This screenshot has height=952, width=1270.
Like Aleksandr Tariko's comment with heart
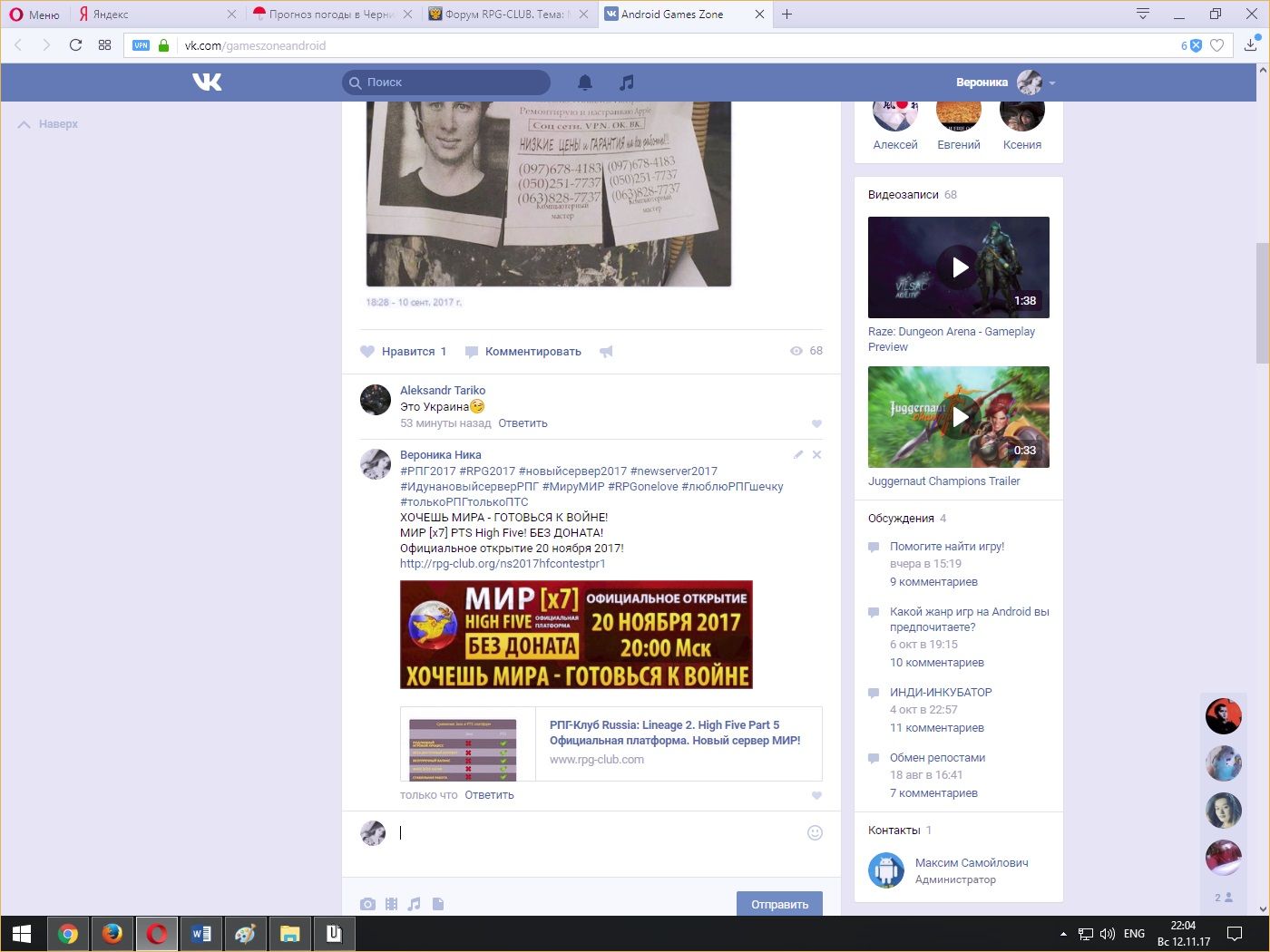click(816, 423)
